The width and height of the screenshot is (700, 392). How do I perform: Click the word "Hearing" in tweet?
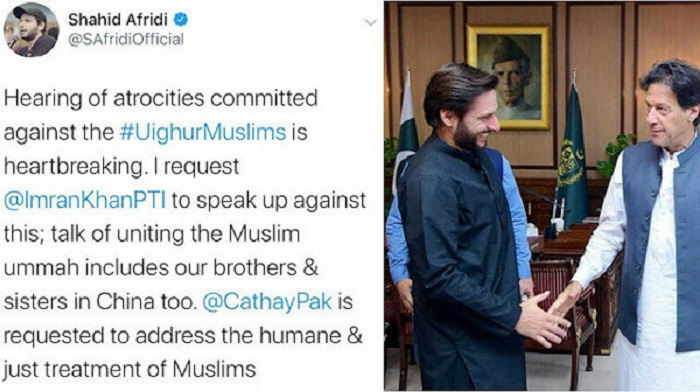coord(43,100)
